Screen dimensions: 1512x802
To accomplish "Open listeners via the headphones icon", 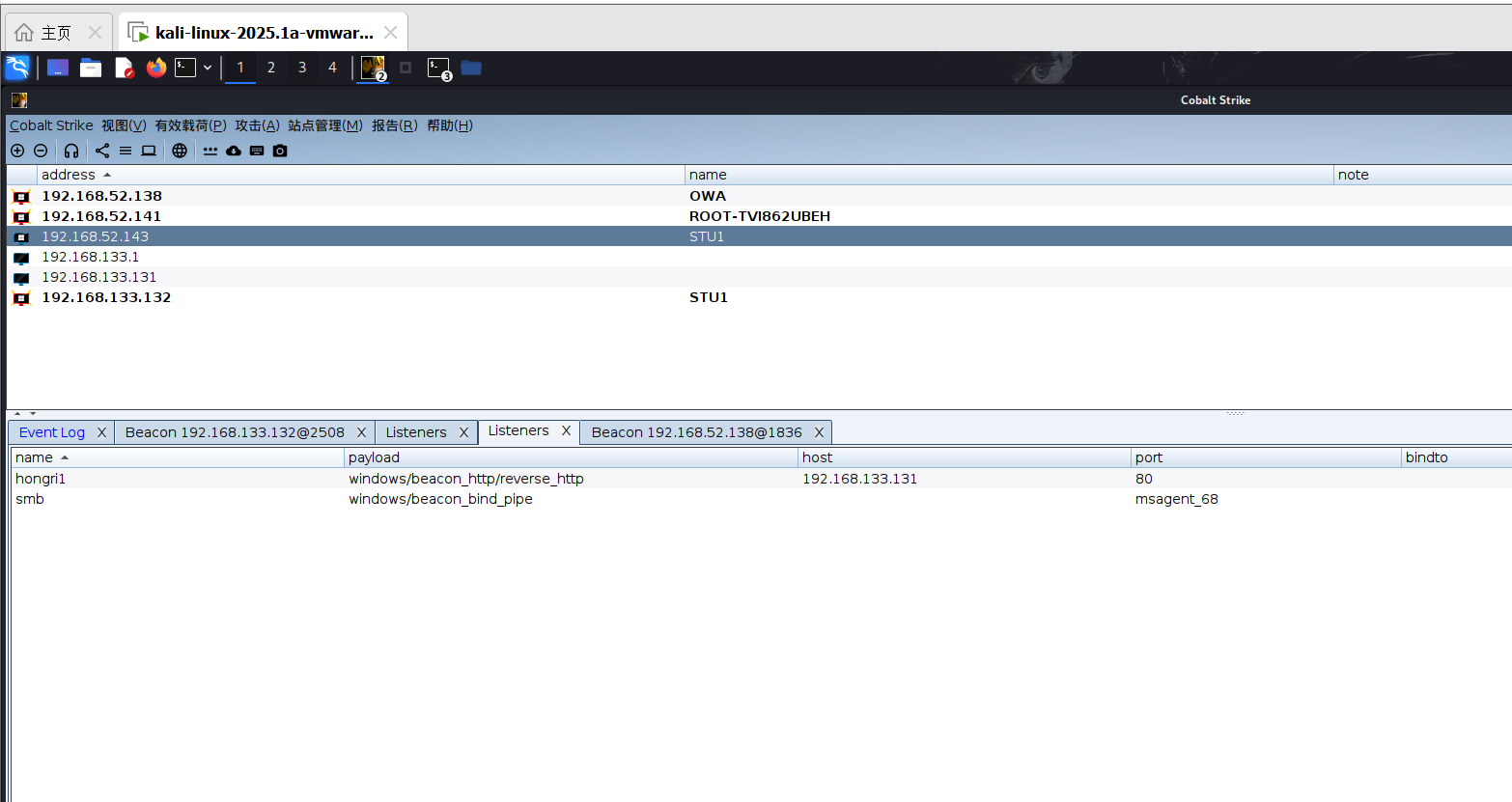I will click(x=71, y=151).
